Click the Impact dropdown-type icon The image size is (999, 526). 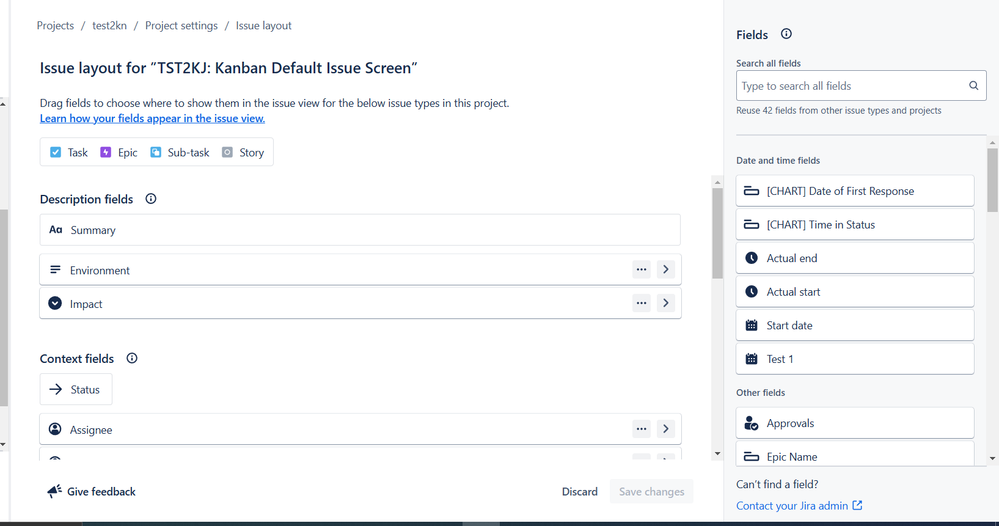[55, 303]
